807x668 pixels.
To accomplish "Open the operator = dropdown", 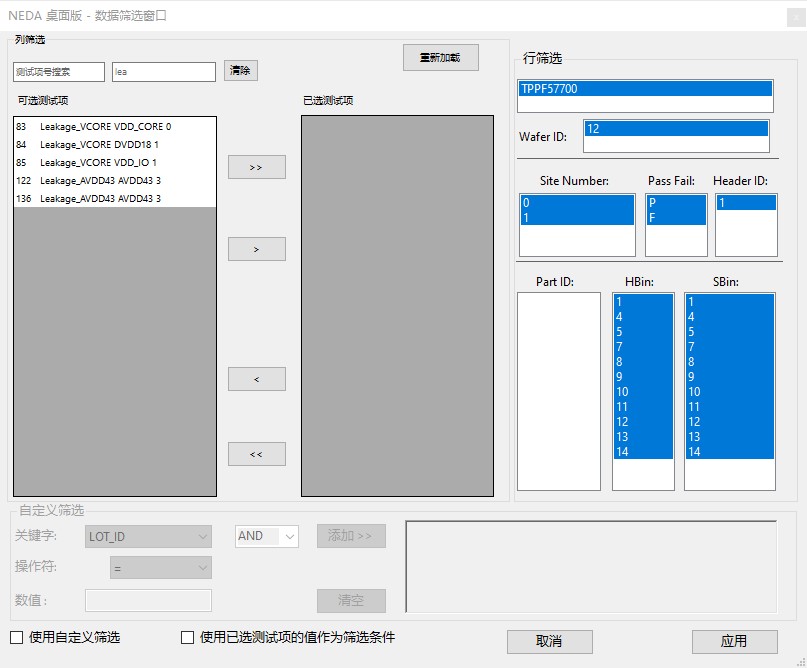I will click(x=160, y=568).
